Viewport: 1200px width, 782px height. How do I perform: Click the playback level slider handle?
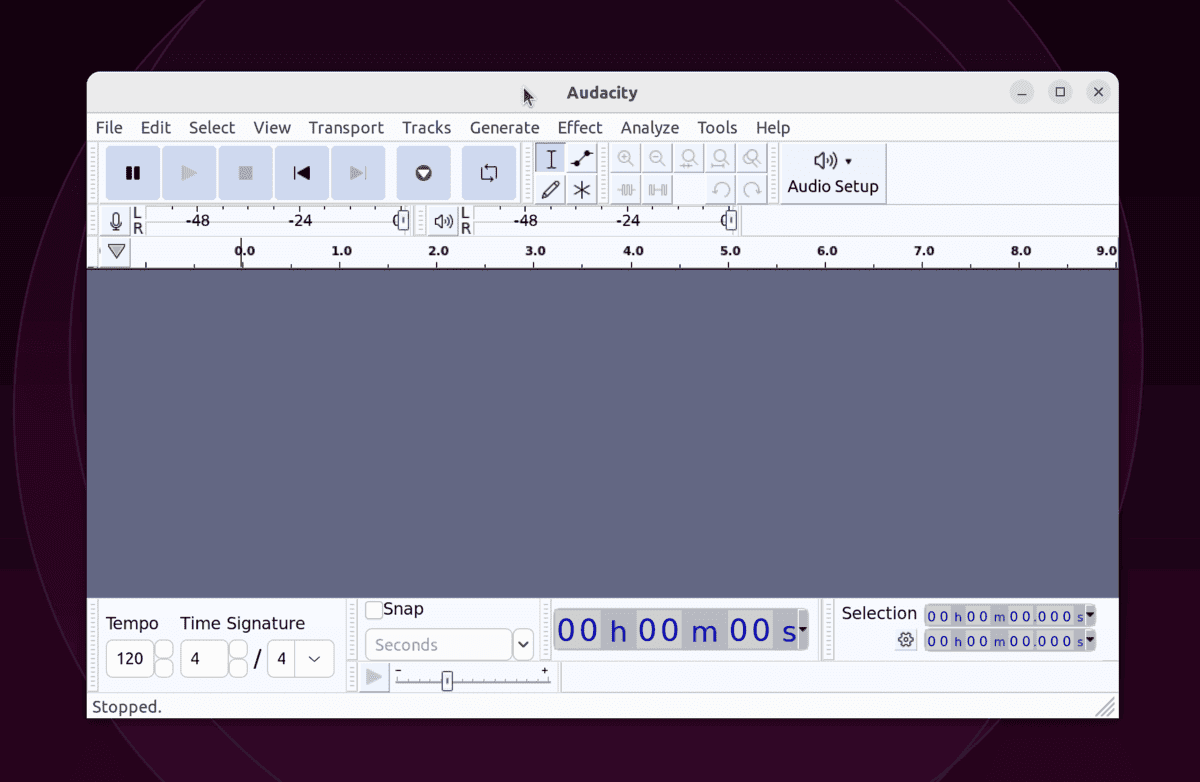pos(730,221)
